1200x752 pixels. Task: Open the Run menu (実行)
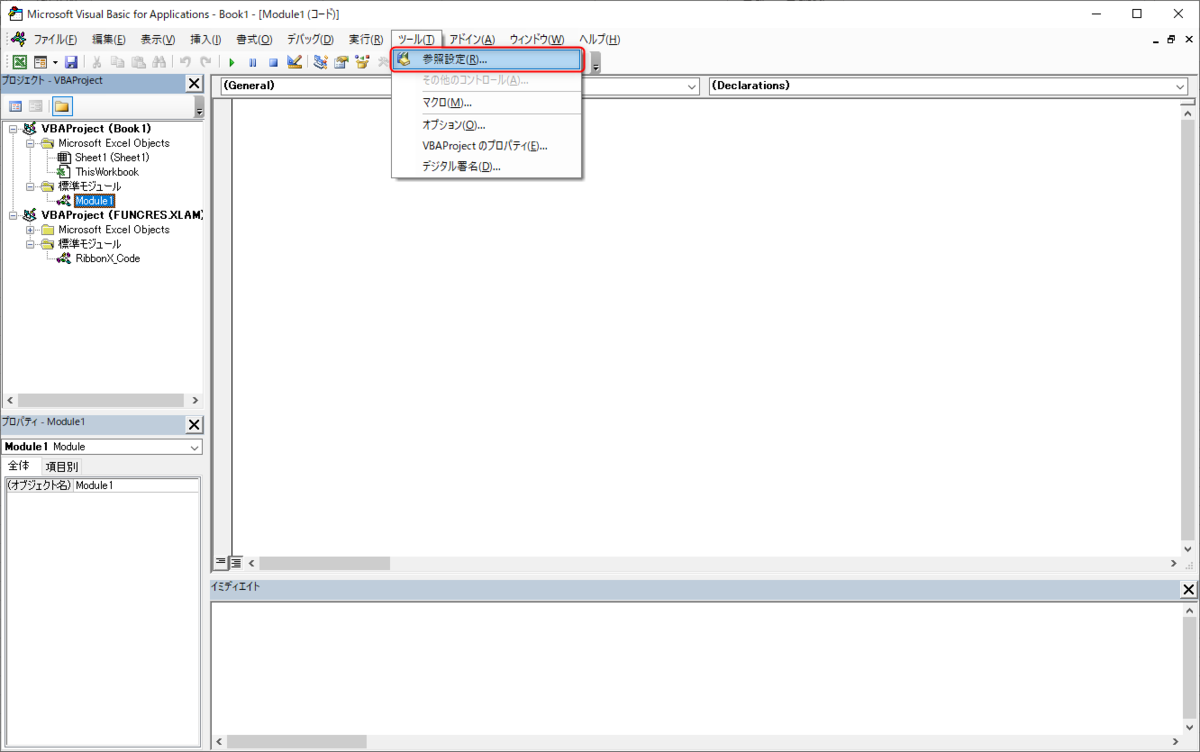tap(366, 39)
